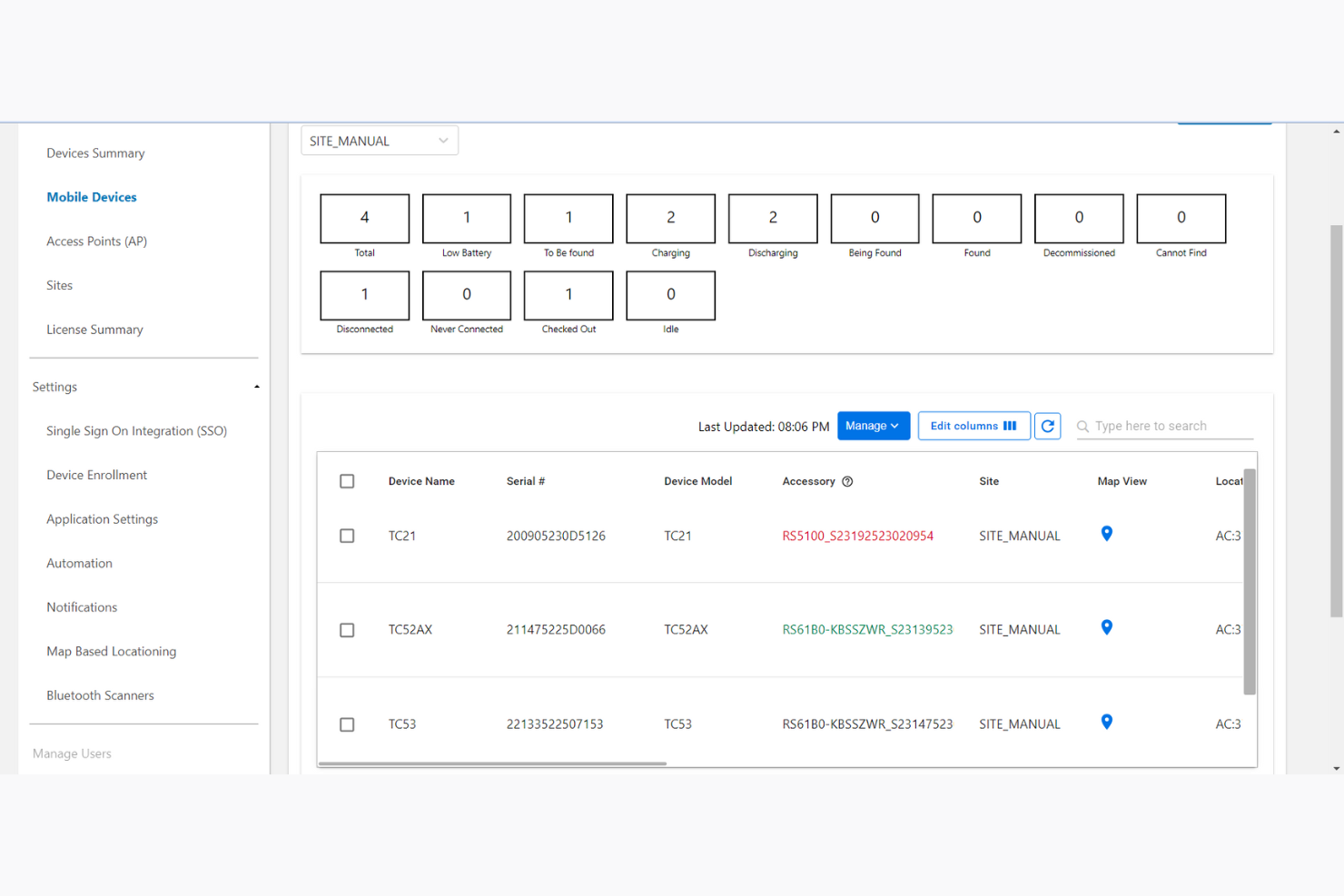This screenshot has height=896, width=1344.
Task: Refresh the device list
Action: [1047, 426]
